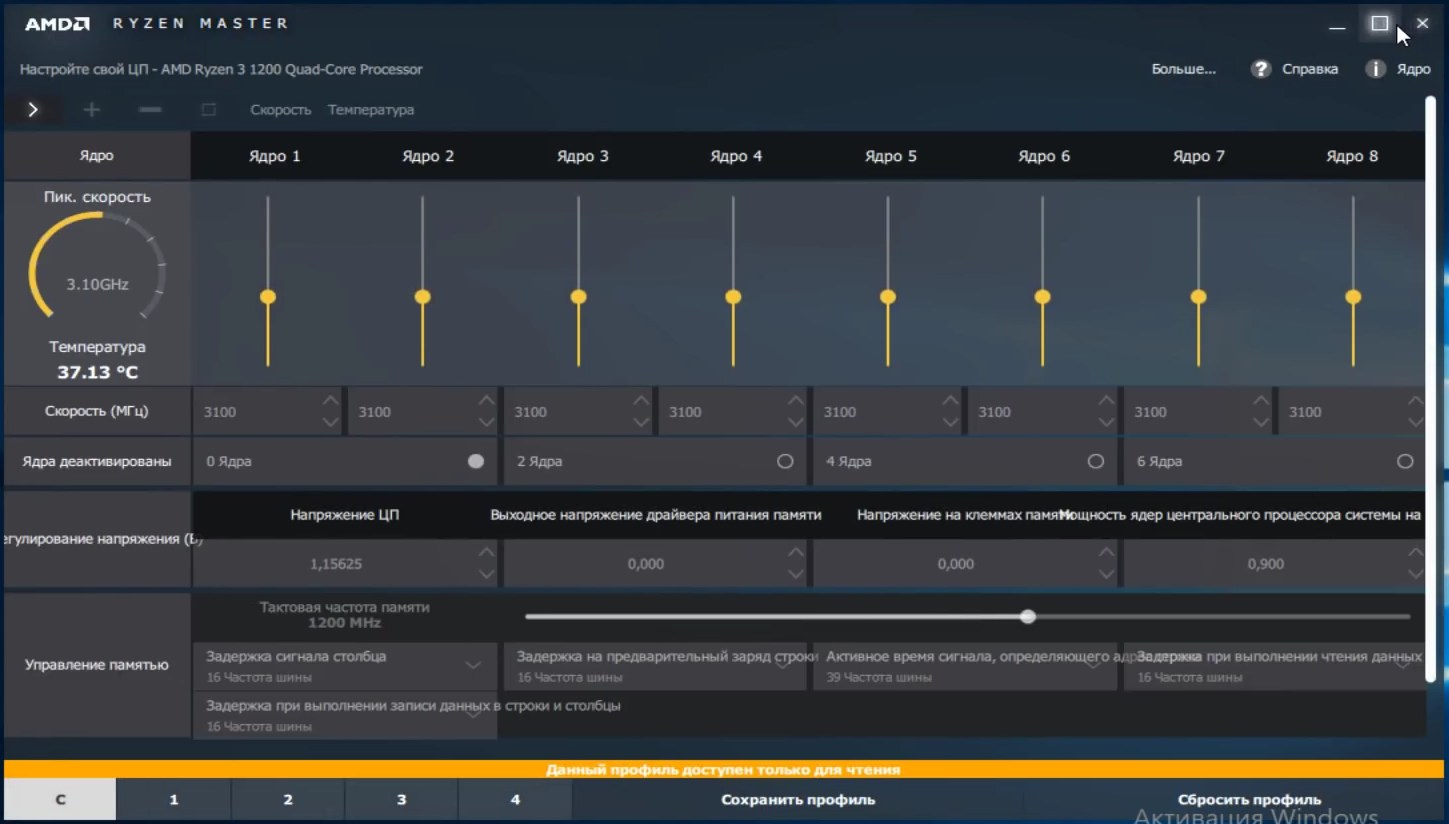Increase Напряжение ЦП value with up arrow
Screen dimensions: 1449x824
486,552
